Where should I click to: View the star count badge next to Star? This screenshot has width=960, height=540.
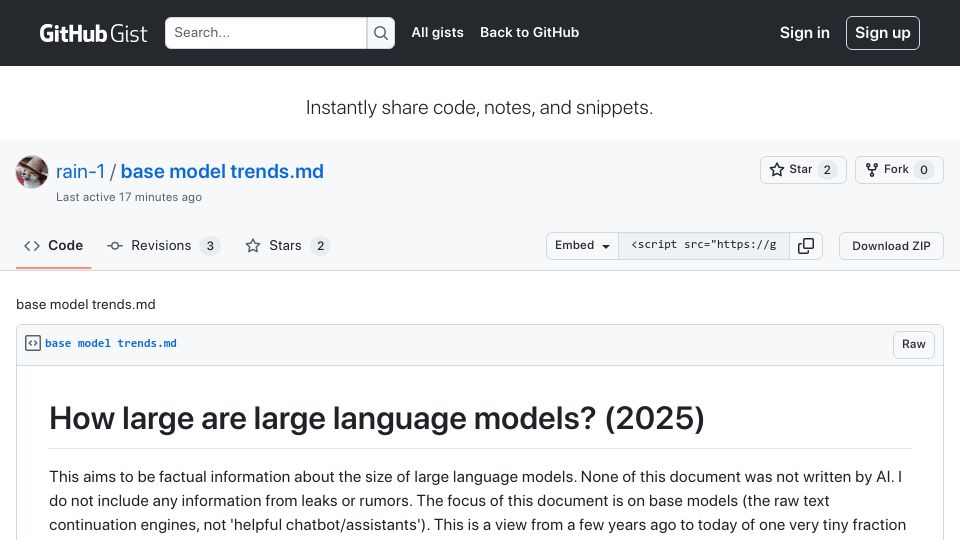point(827,170)
